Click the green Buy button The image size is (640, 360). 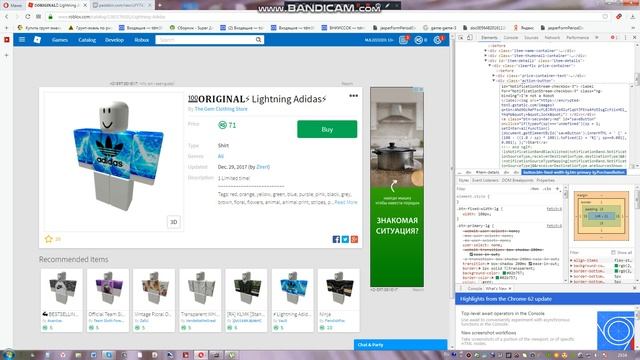click(327, 129)
